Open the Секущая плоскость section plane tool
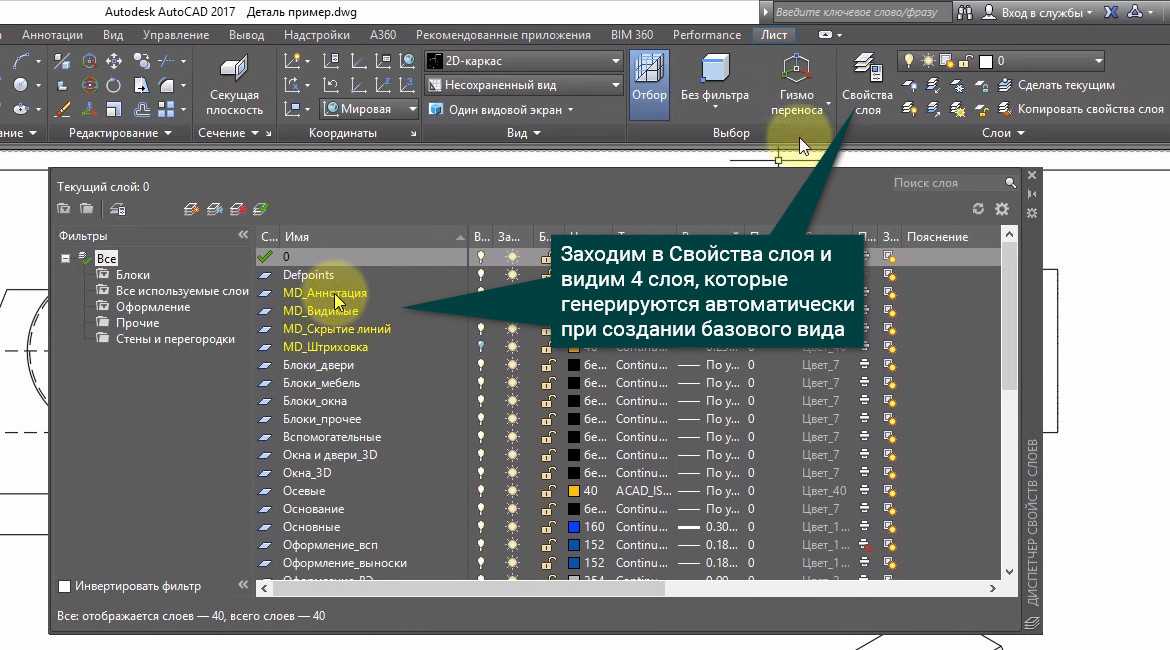The image size is (1170, 650). 234,85
